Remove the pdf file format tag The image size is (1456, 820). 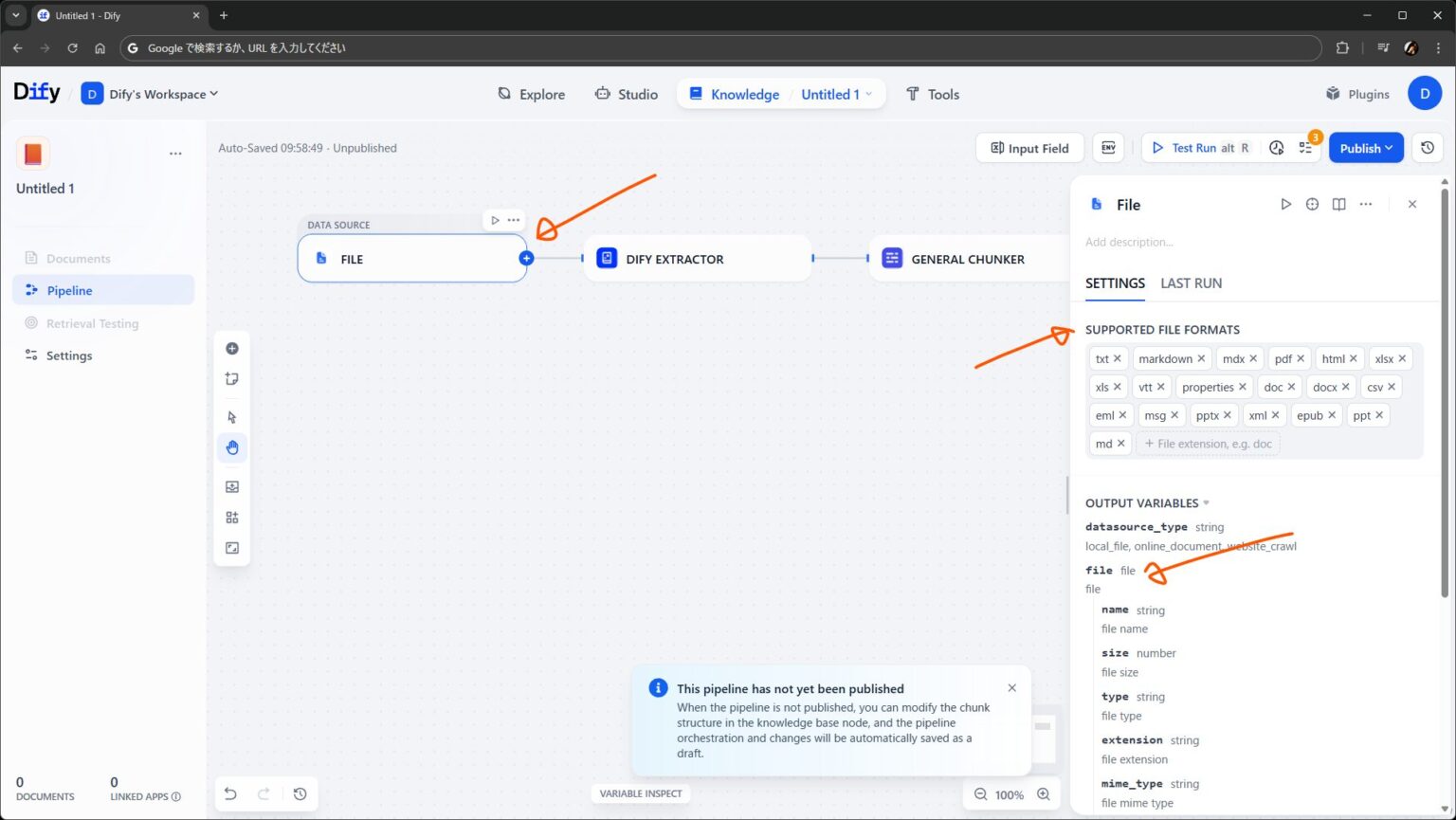(x=1302, y=358)
